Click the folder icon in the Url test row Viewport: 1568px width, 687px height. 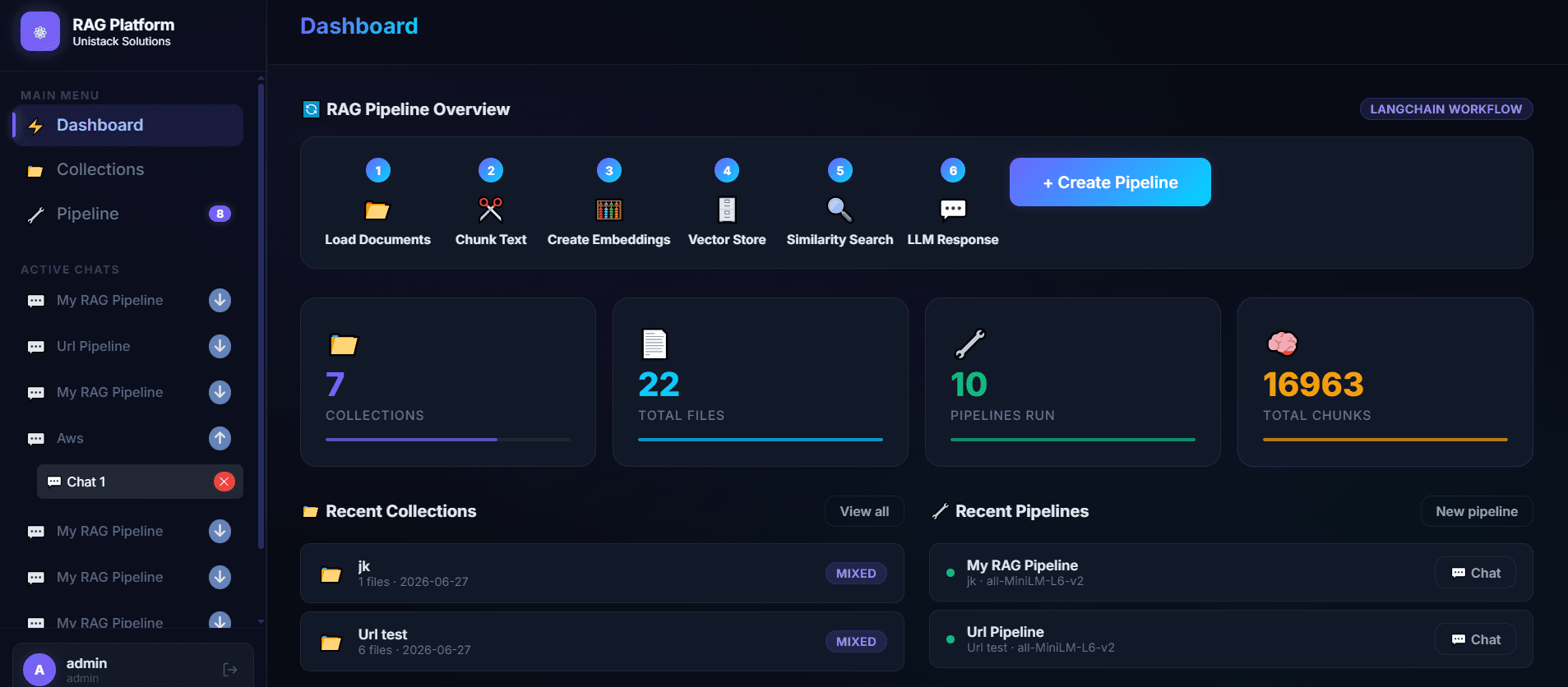pyautogui.click(x=331, y=643)
